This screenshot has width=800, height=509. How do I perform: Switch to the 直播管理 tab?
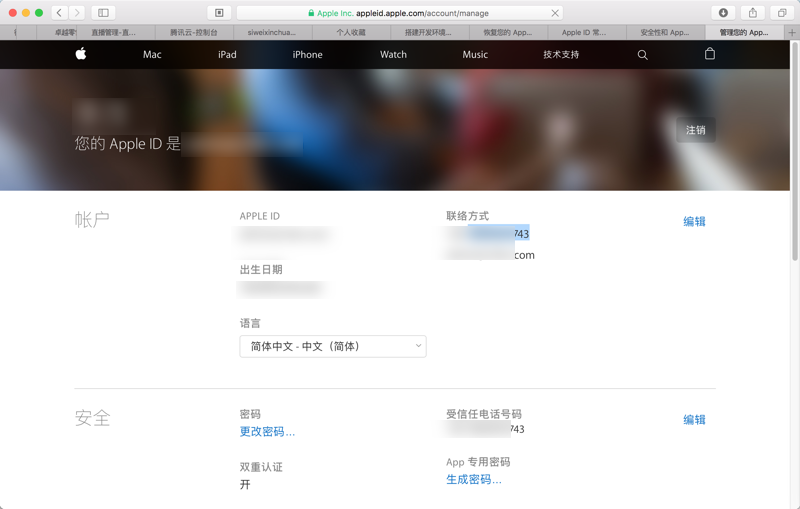(115, 33)
